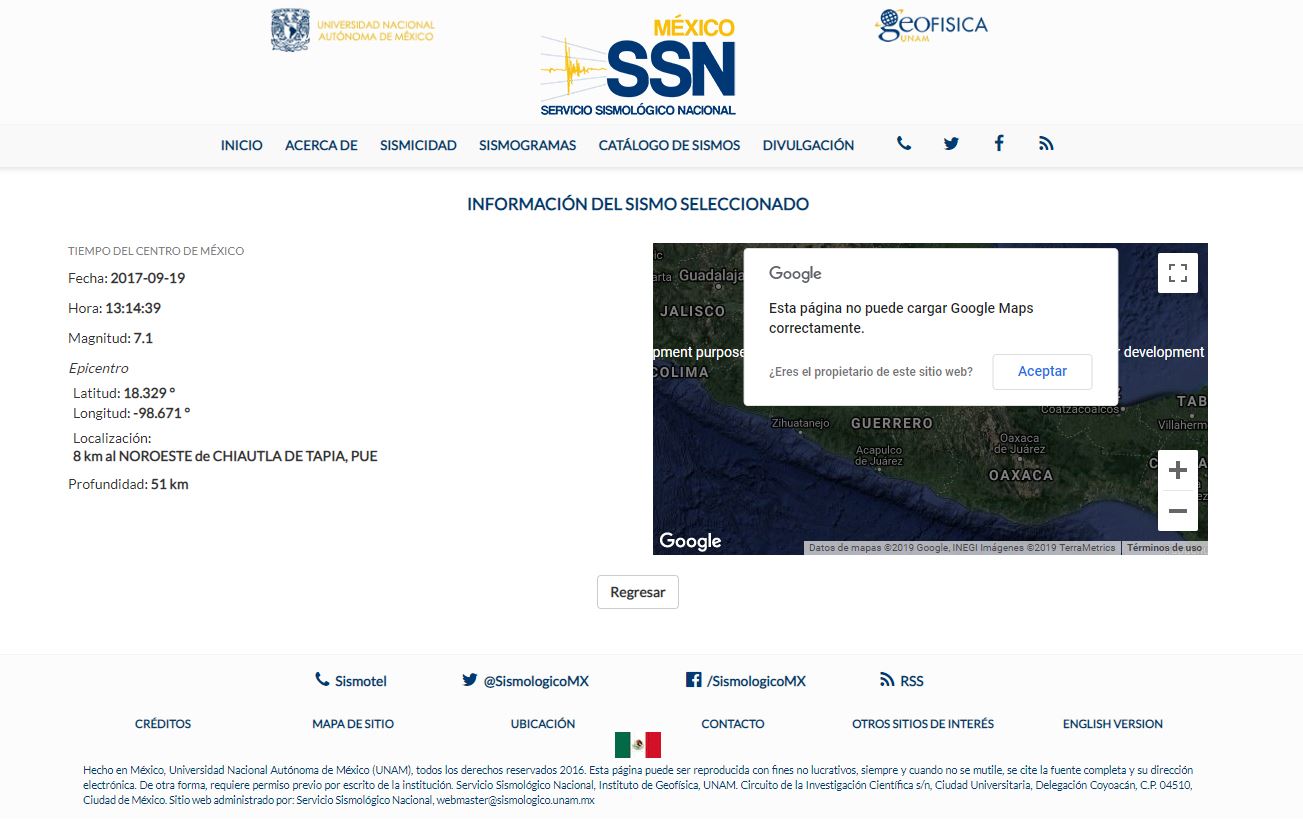Open the RSS text link in footer
Viewport: 1303px width, 835px height.
pyautogui.click(x=912, y=681)
